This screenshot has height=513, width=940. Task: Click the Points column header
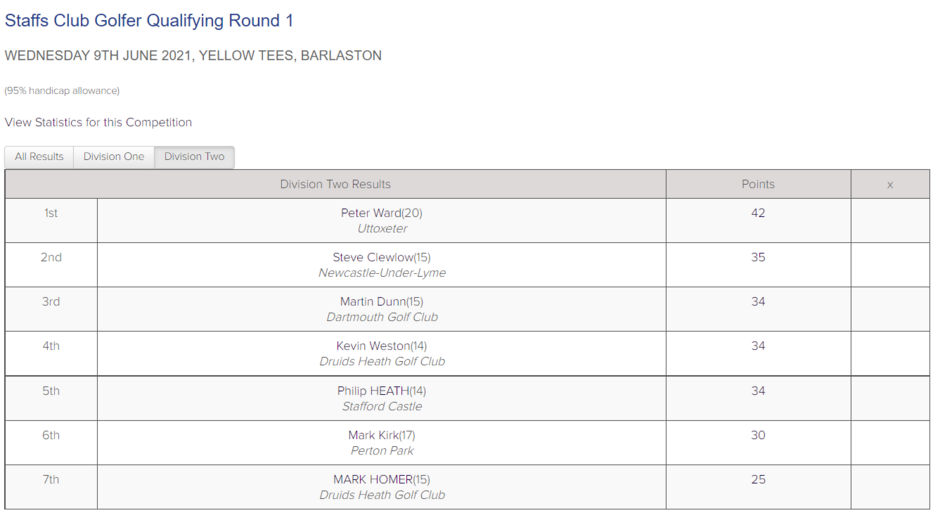pyautogui.click(x=758, y=185)
